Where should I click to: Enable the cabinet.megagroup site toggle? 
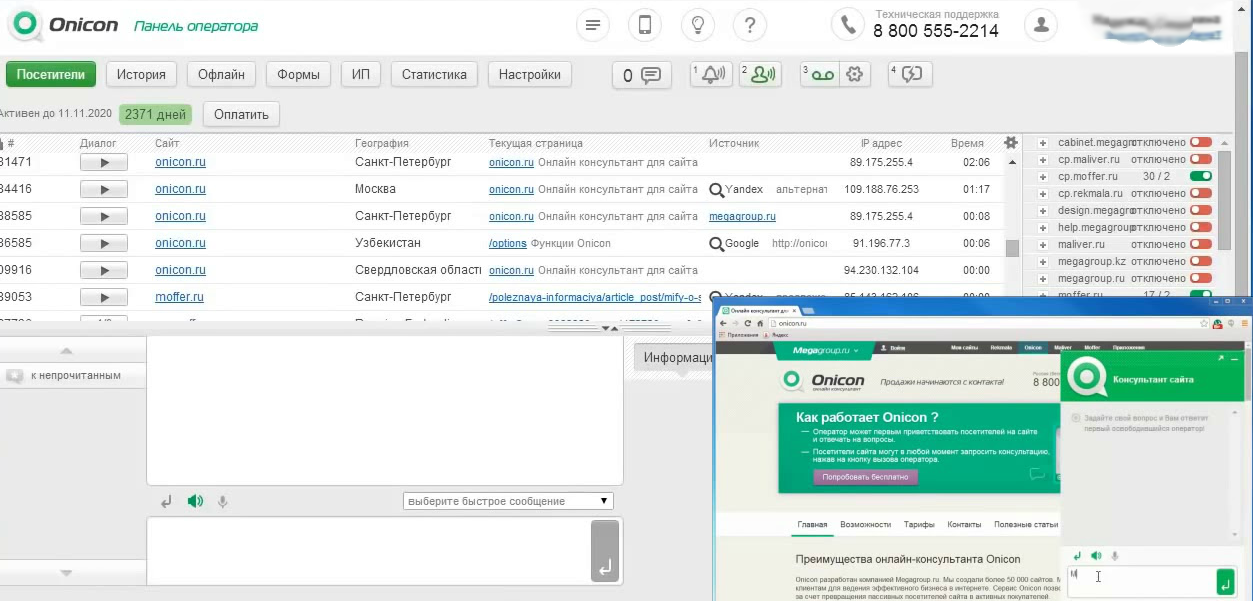(1200, 143)
